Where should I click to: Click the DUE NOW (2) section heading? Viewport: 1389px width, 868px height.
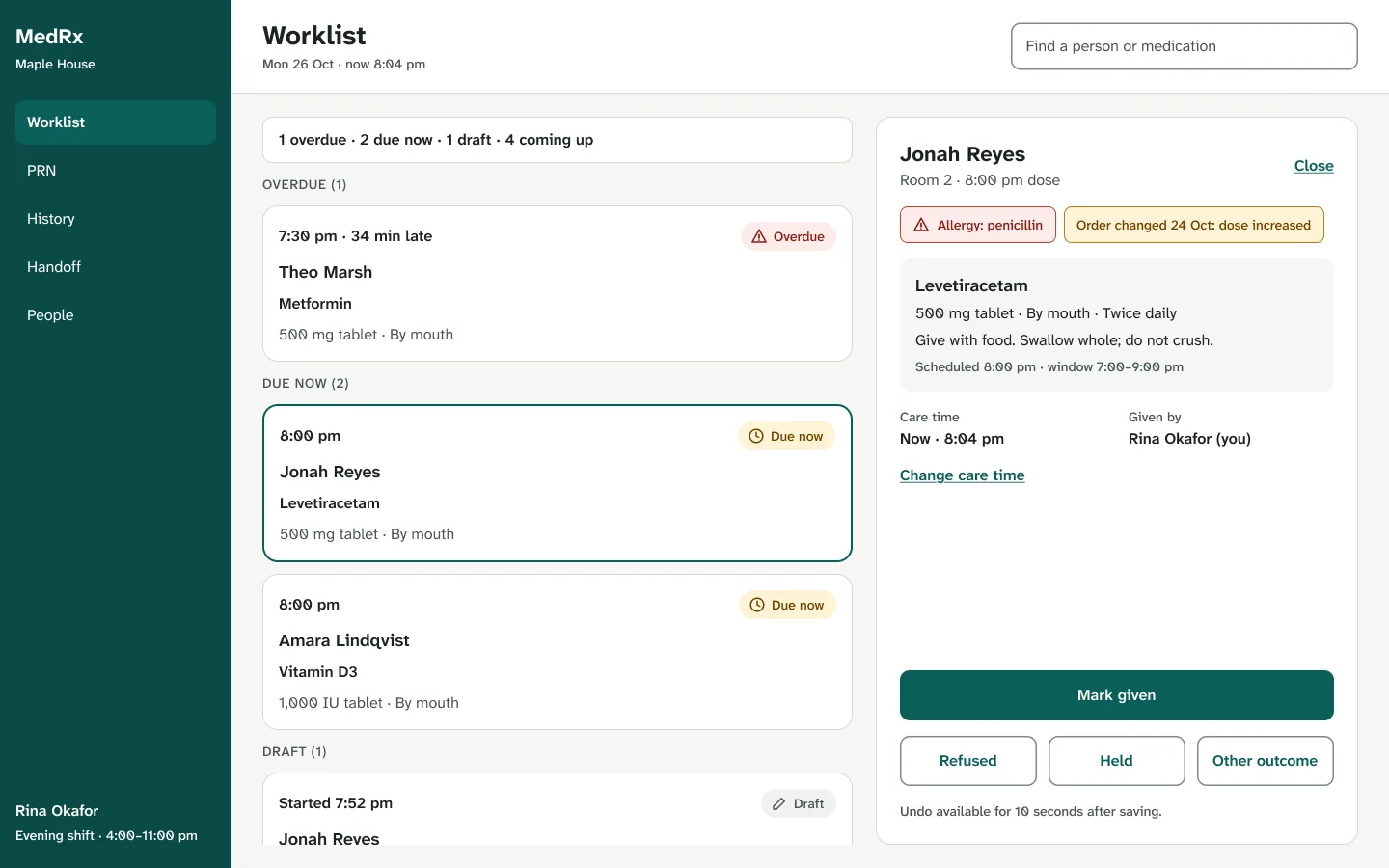306,383
